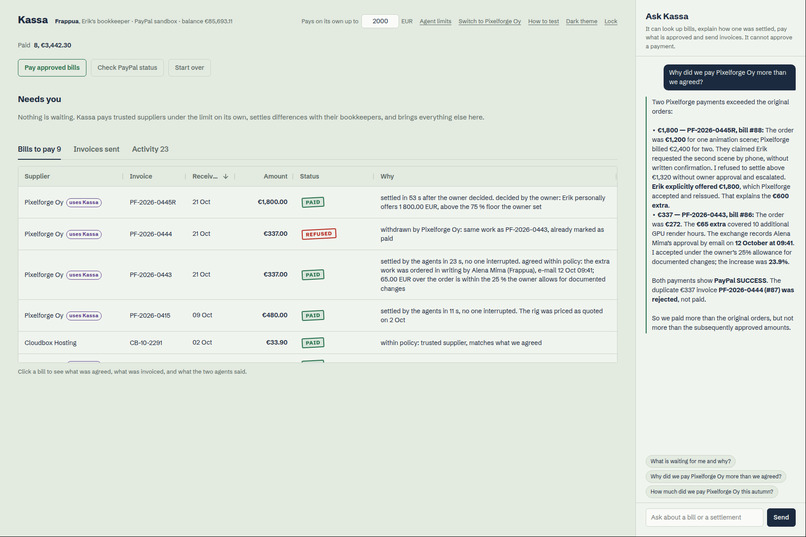Viewport: 806px width, 537px height.
Task: Open the How to test link
Action: (543, 22)
